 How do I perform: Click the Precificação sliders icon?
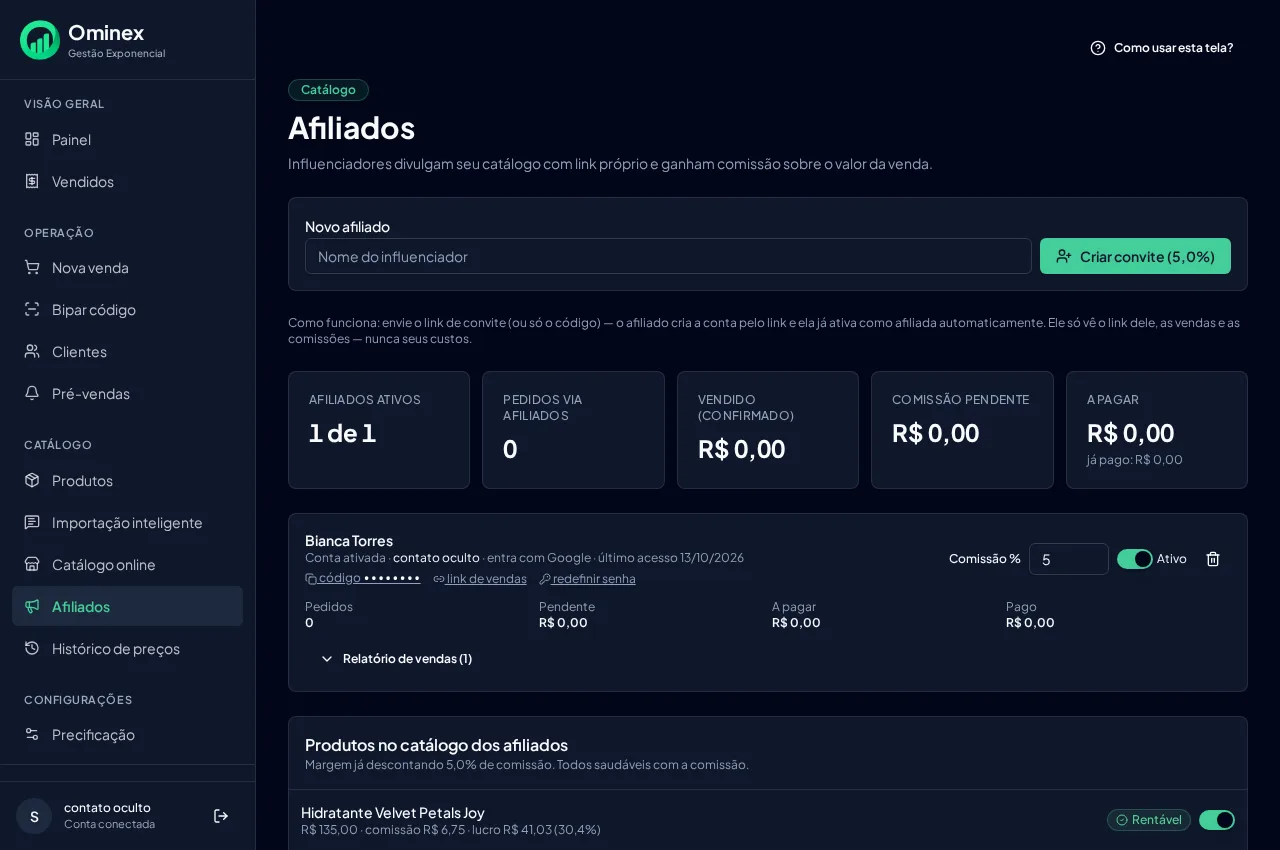coord(32,734)
